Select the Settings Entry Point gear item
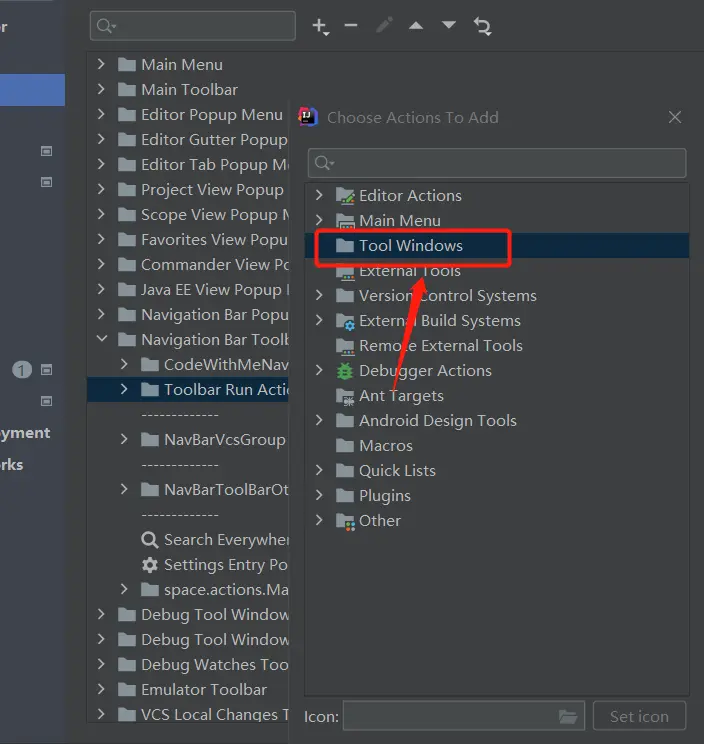 click(216, 565)
